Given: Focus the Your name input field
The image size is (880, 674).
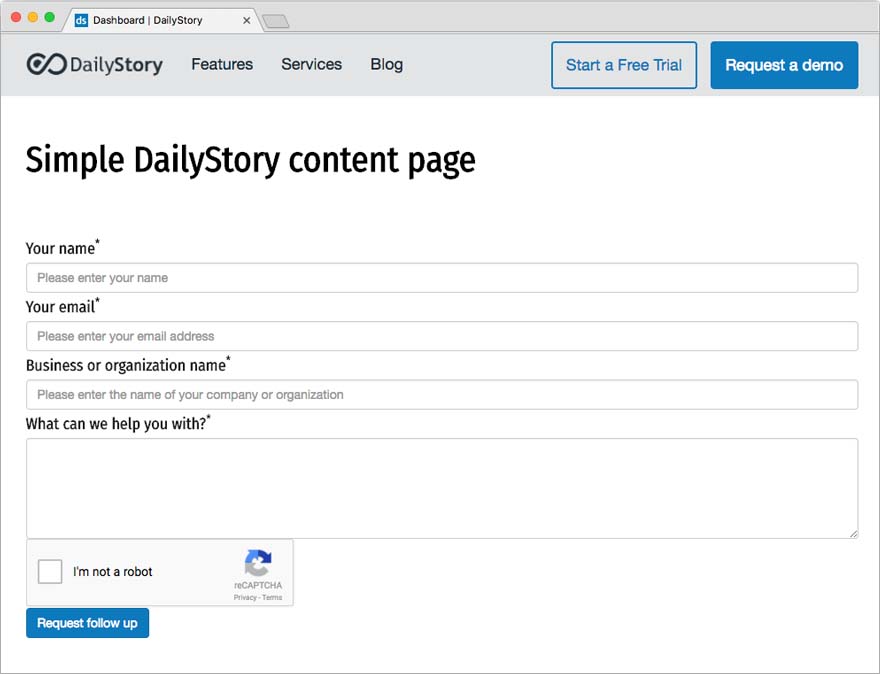Looking at the screenshot, I should (442, 278).
